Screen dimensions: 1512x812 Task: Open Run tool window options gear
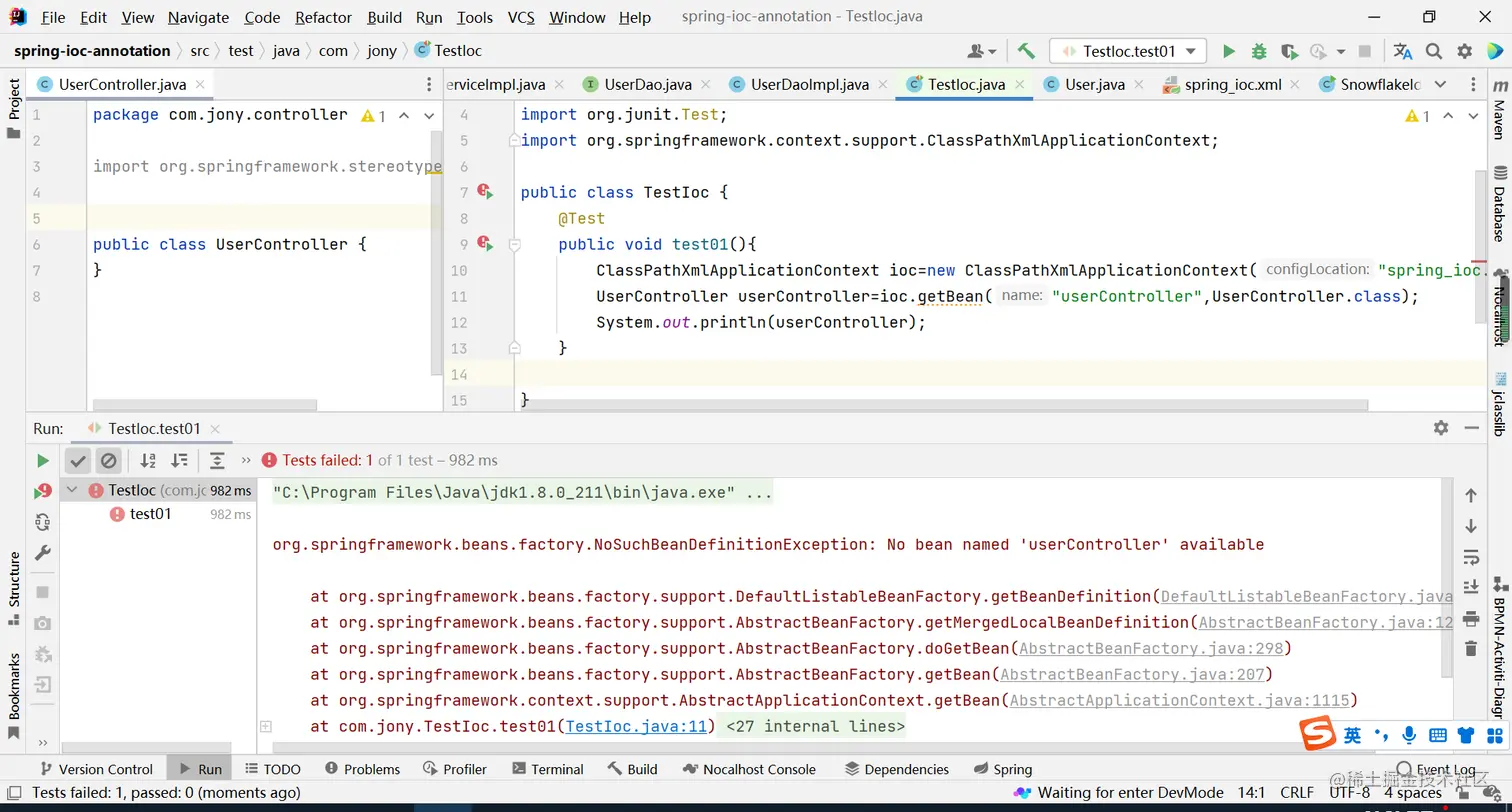coord(1441,428)
